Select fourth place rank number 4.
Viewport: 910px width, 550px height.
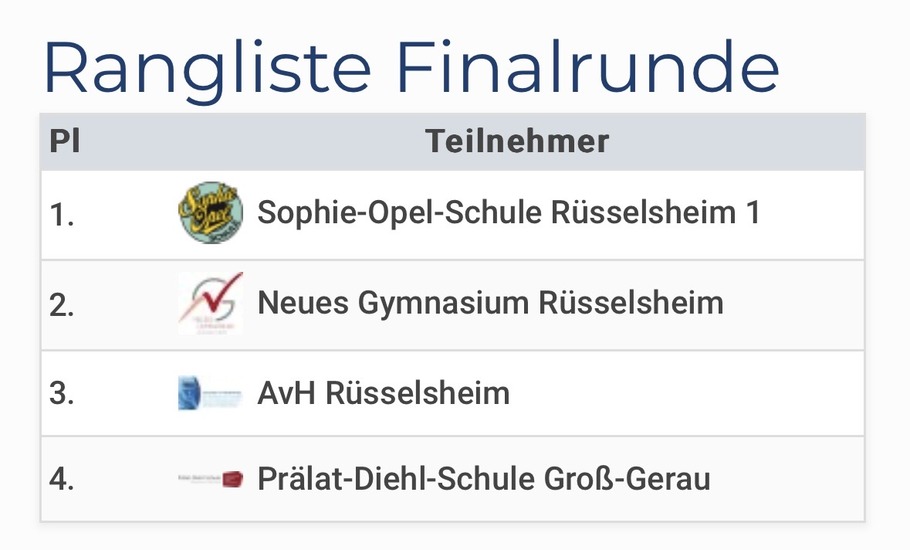pyautogui.click(x=62, y=479)
